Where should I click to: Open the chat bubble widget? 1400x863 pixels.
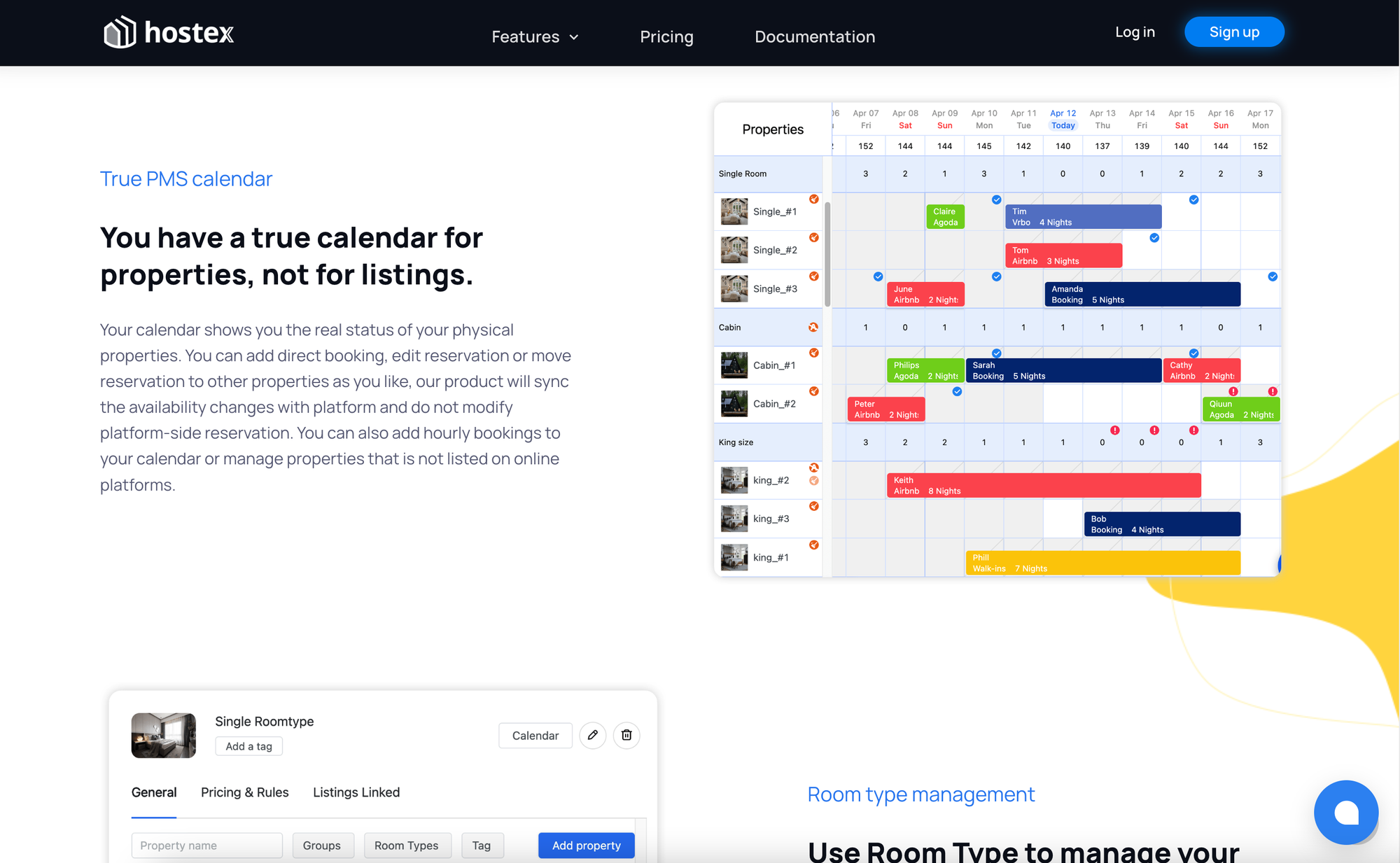(x=1345, y=813)
